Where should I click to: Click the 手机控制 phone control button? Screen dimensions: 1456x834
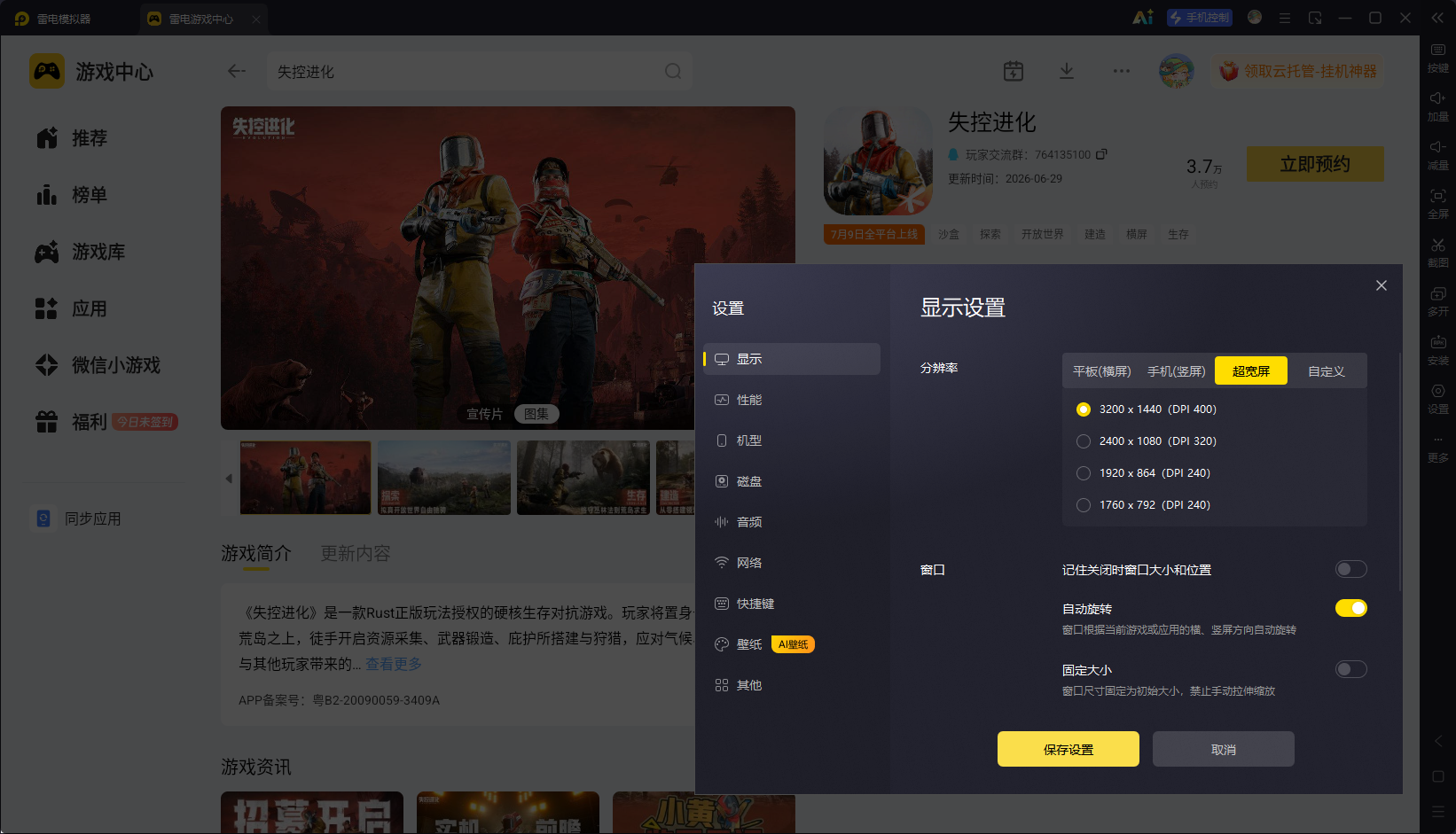coord(1200,18)
